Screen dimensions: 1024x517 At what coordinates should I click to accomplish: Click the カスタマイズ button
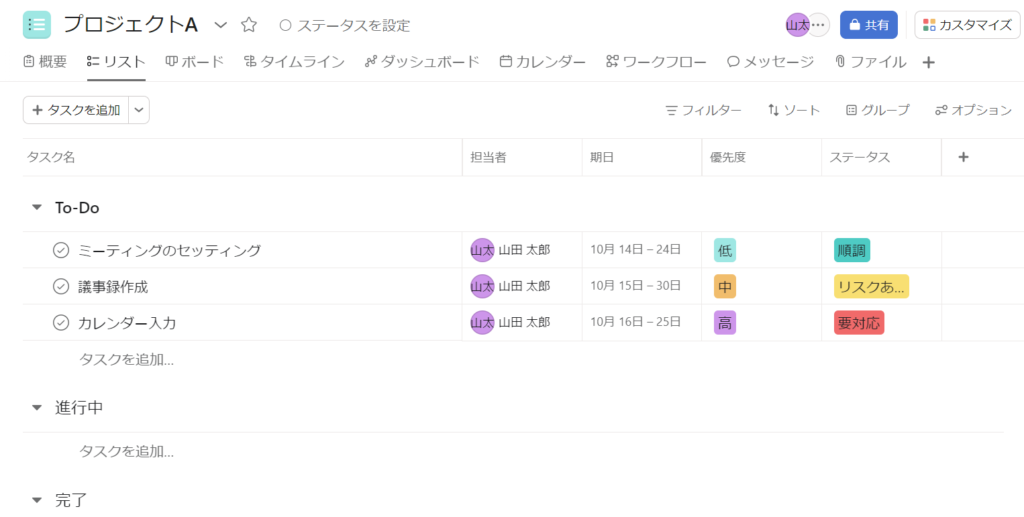coord(966,25)
